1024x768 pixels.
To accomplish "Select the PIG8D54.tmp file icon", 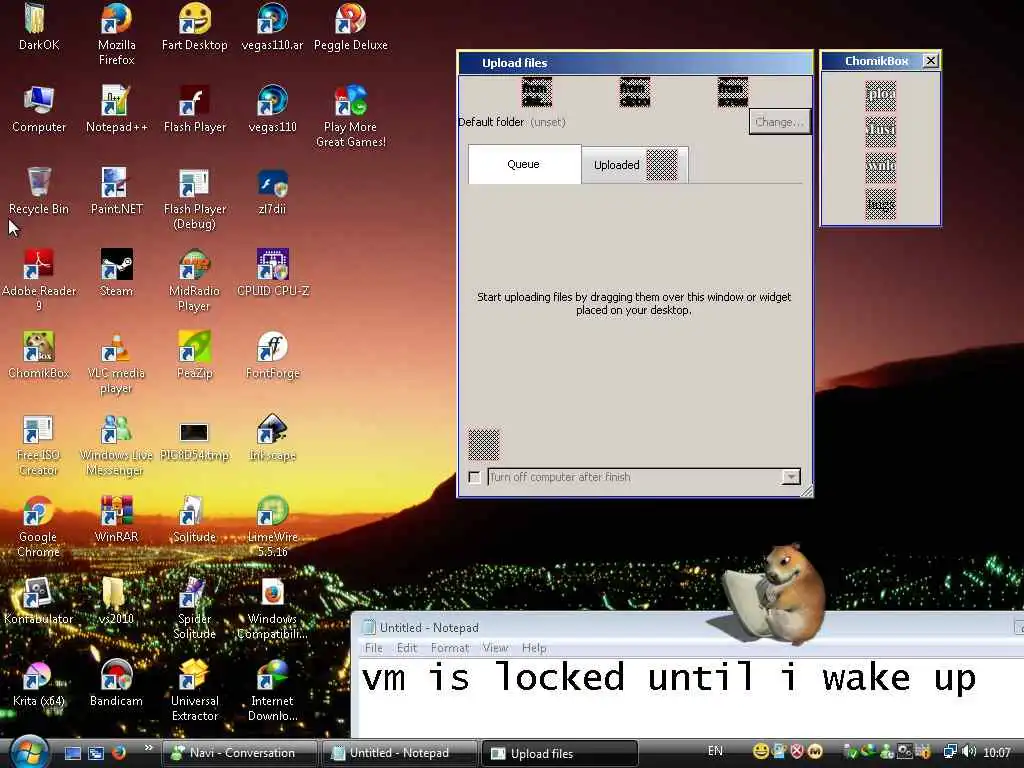I will 195,441.
